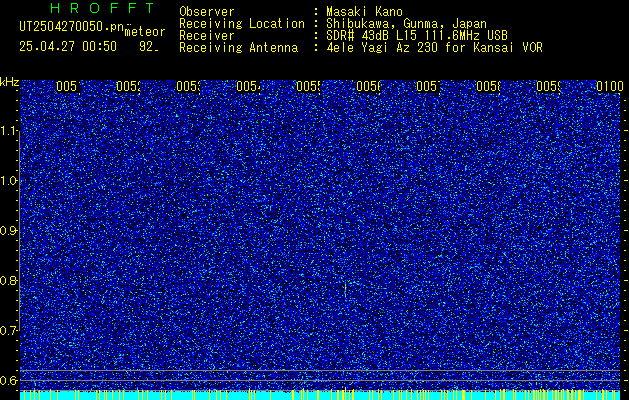Select the UT2504270050 file name text
Image resolution: width=629 pixels, height=400 pixels.
(x=72, y=26)
